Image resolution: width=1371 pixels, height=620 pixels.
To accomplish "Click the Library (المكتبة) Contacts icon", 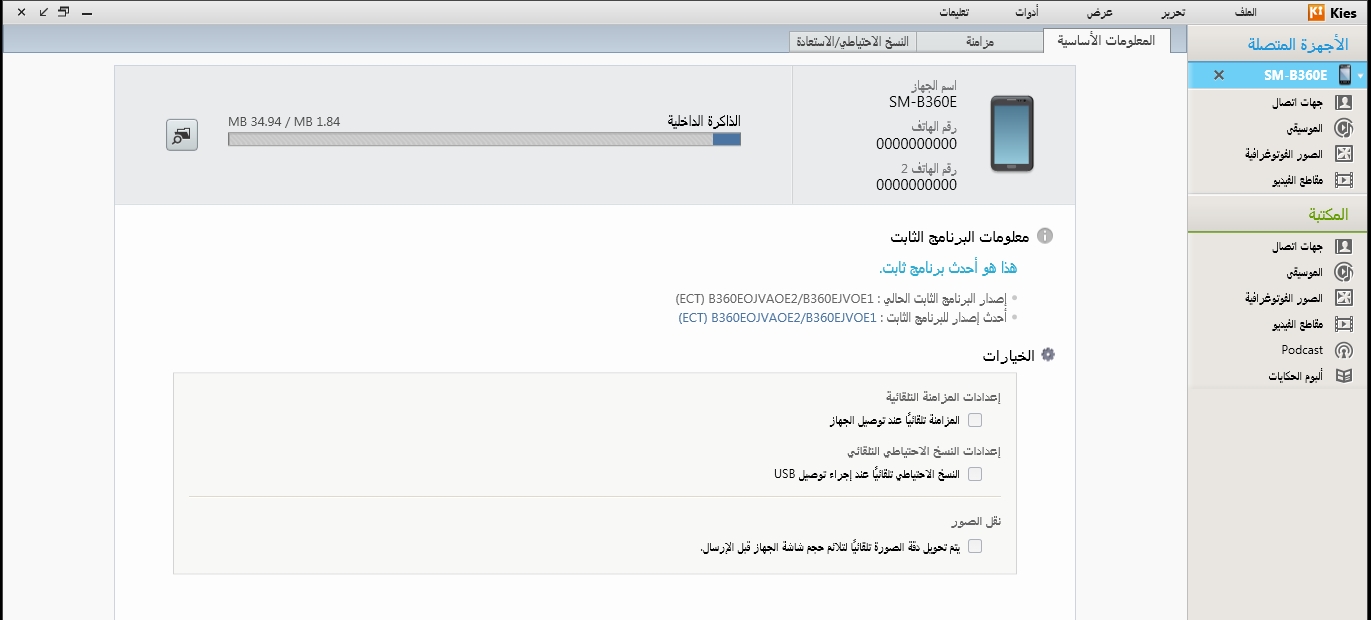I will [1344, 246].
